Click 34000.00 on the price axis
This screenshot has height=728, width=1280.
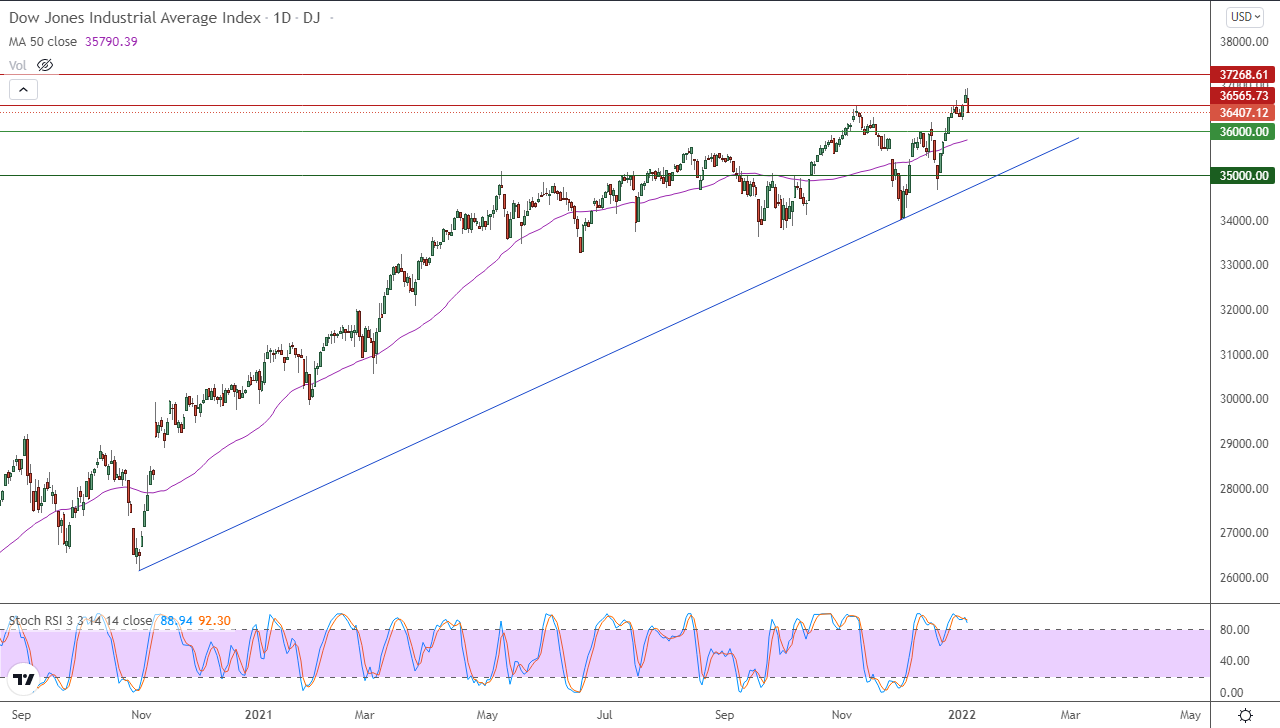[x=1244, y=221]
